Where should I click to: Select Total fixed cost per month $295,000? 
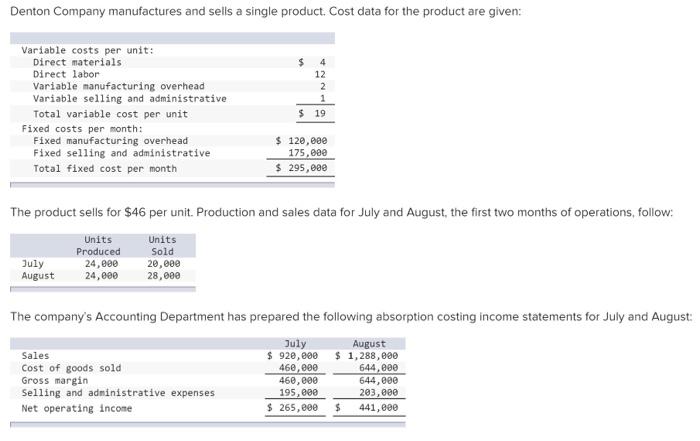301,168
